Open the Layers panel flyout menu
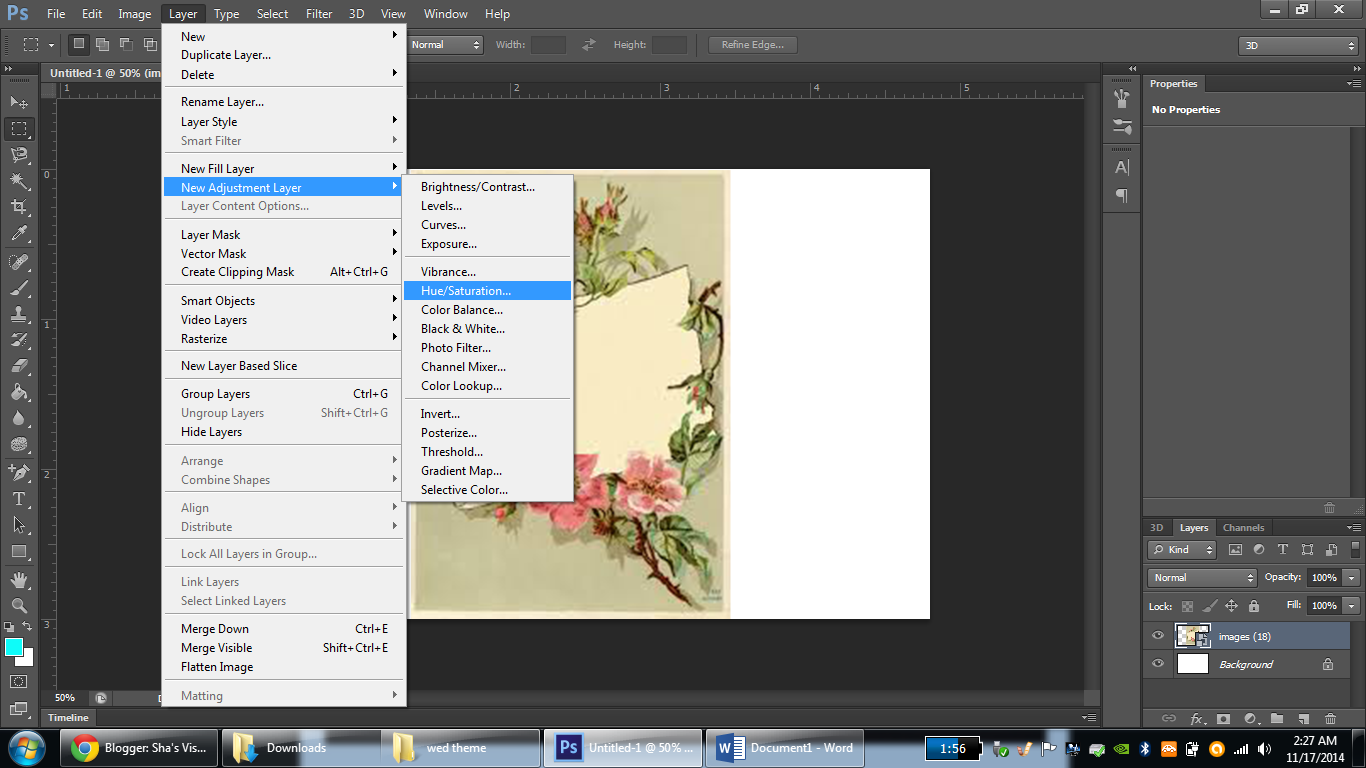 [1352, 528]
